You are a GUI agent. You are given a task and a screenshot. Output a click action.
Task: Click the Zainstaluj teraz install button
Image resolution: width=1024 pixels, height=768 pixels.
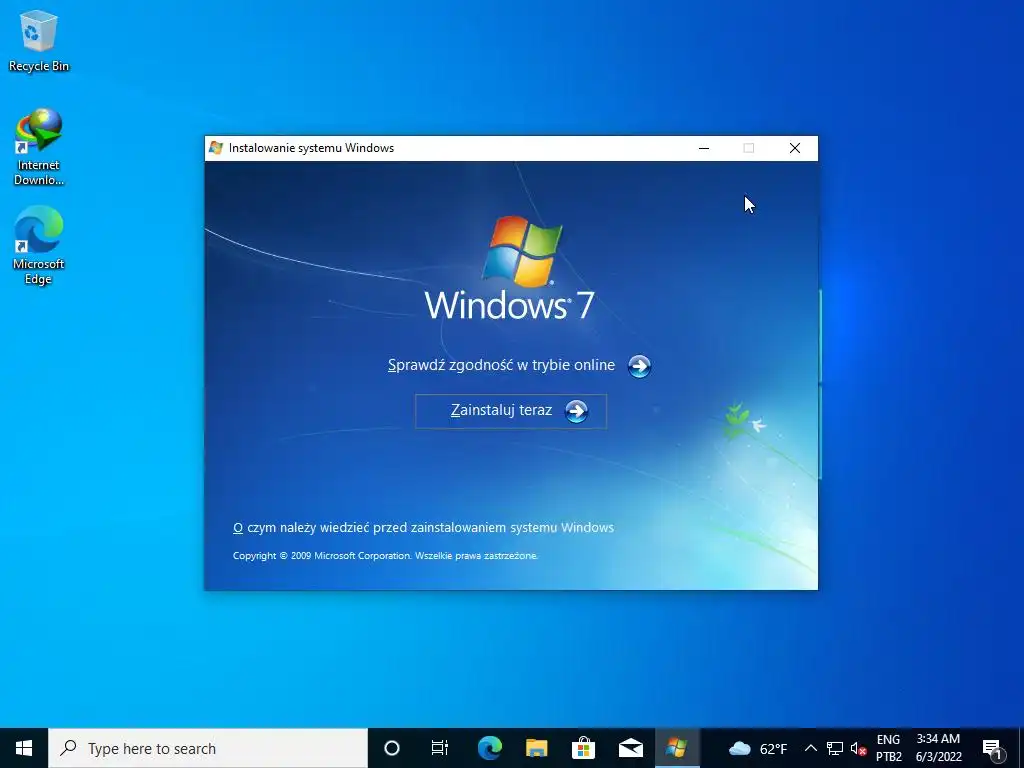coord(511,411)
